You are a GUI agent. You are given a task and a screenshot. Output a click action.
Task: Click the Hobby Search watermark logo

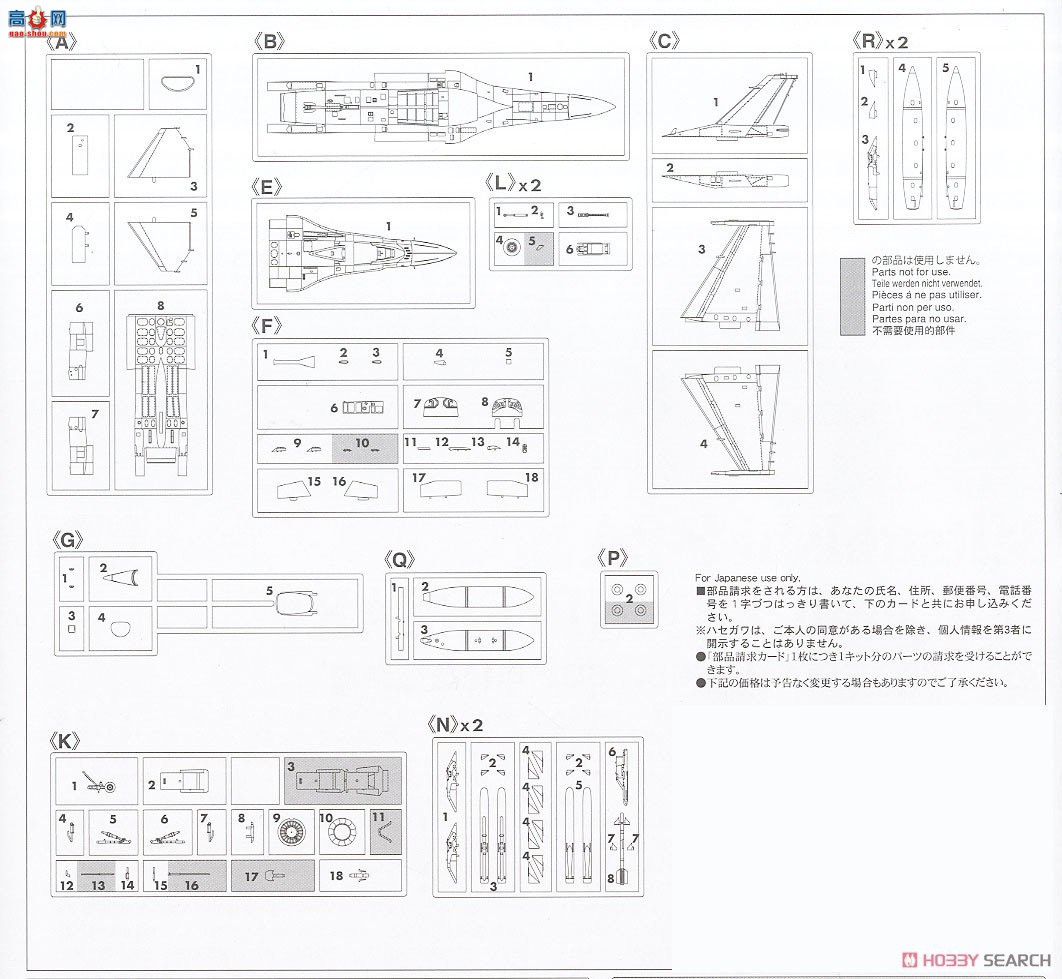977,959
